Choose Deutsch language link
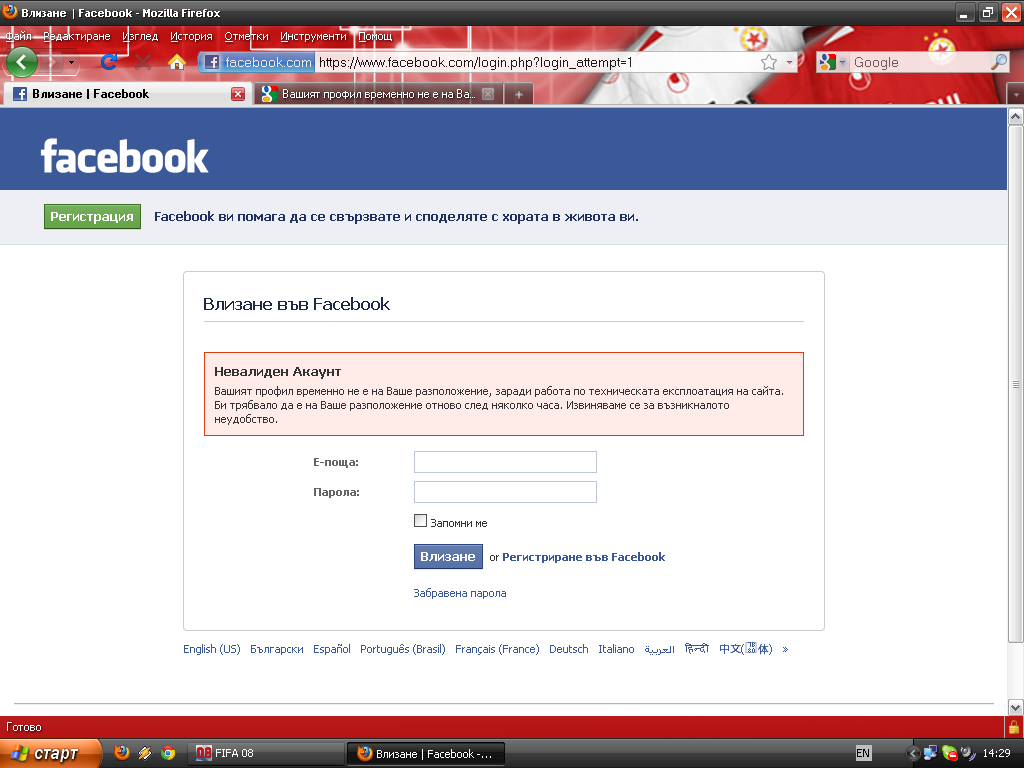 pos(569,649)
